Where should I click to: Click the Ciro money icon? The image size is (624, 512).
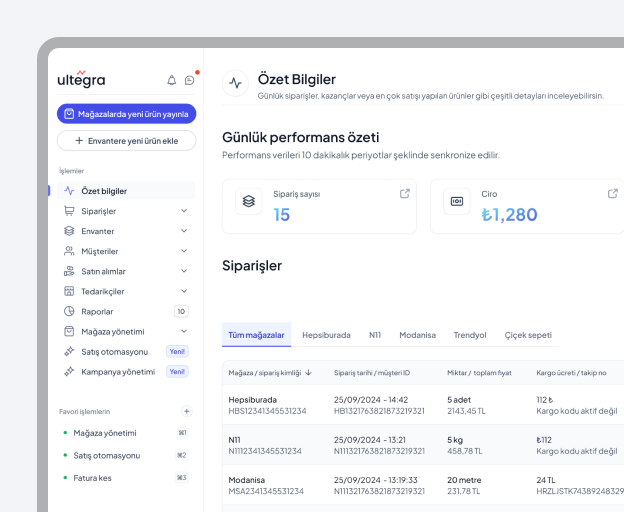click(457, 201)
